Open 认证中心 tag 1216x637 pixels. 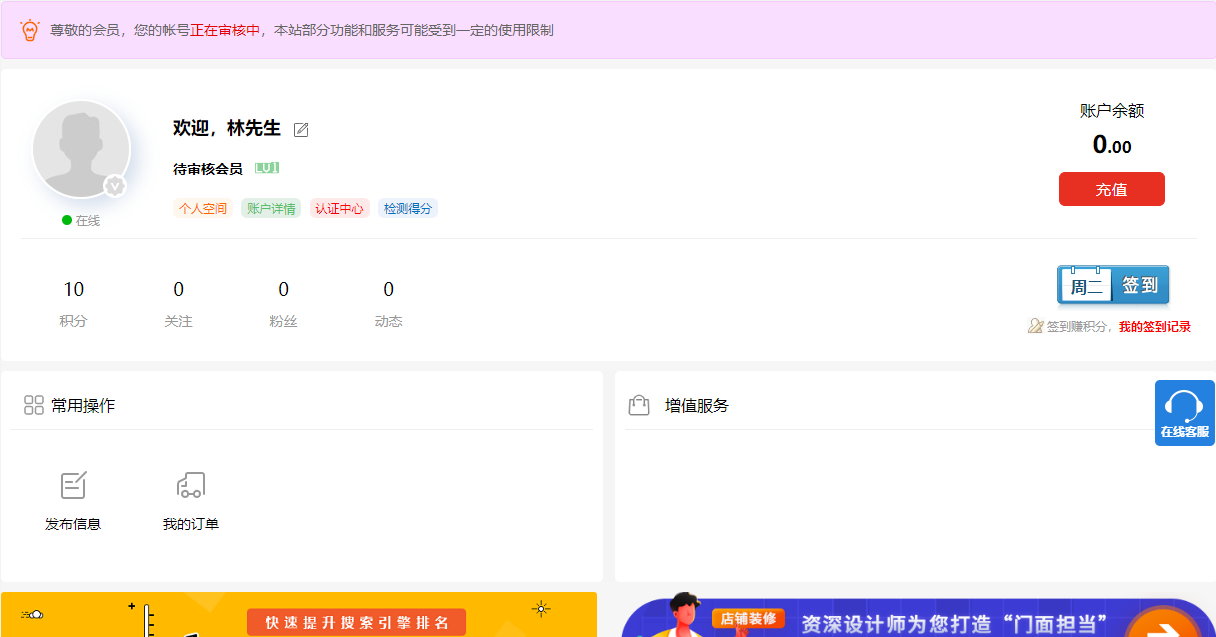click(x=339, y=209)
